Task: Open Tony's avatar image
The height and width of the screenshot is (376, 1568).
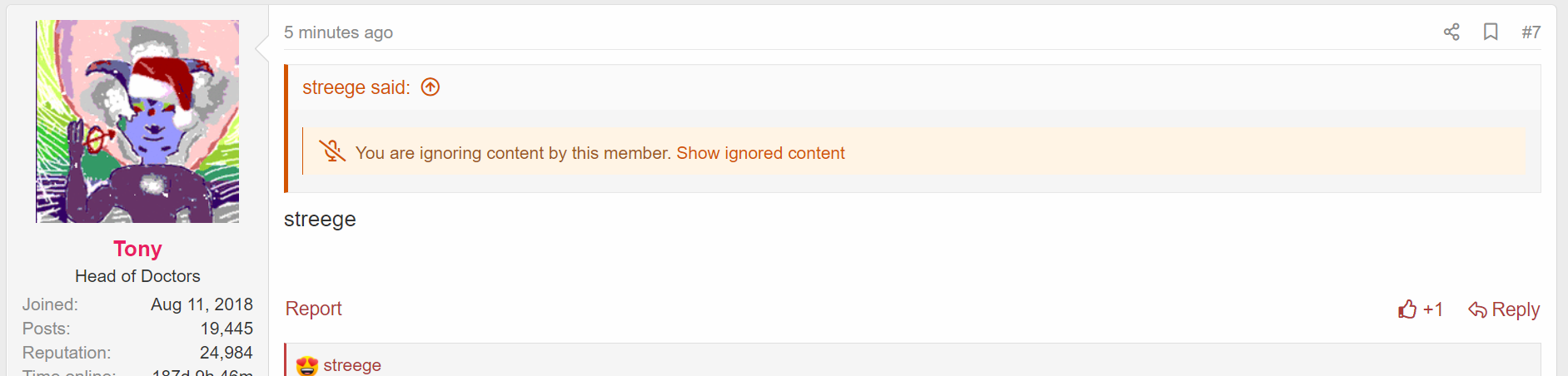Action: click(137, 121)
